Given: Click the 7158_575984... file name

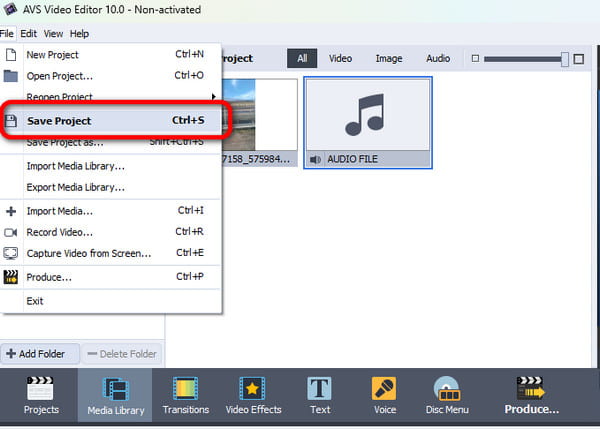Looking at the screenshot, I should pos(256,159).
